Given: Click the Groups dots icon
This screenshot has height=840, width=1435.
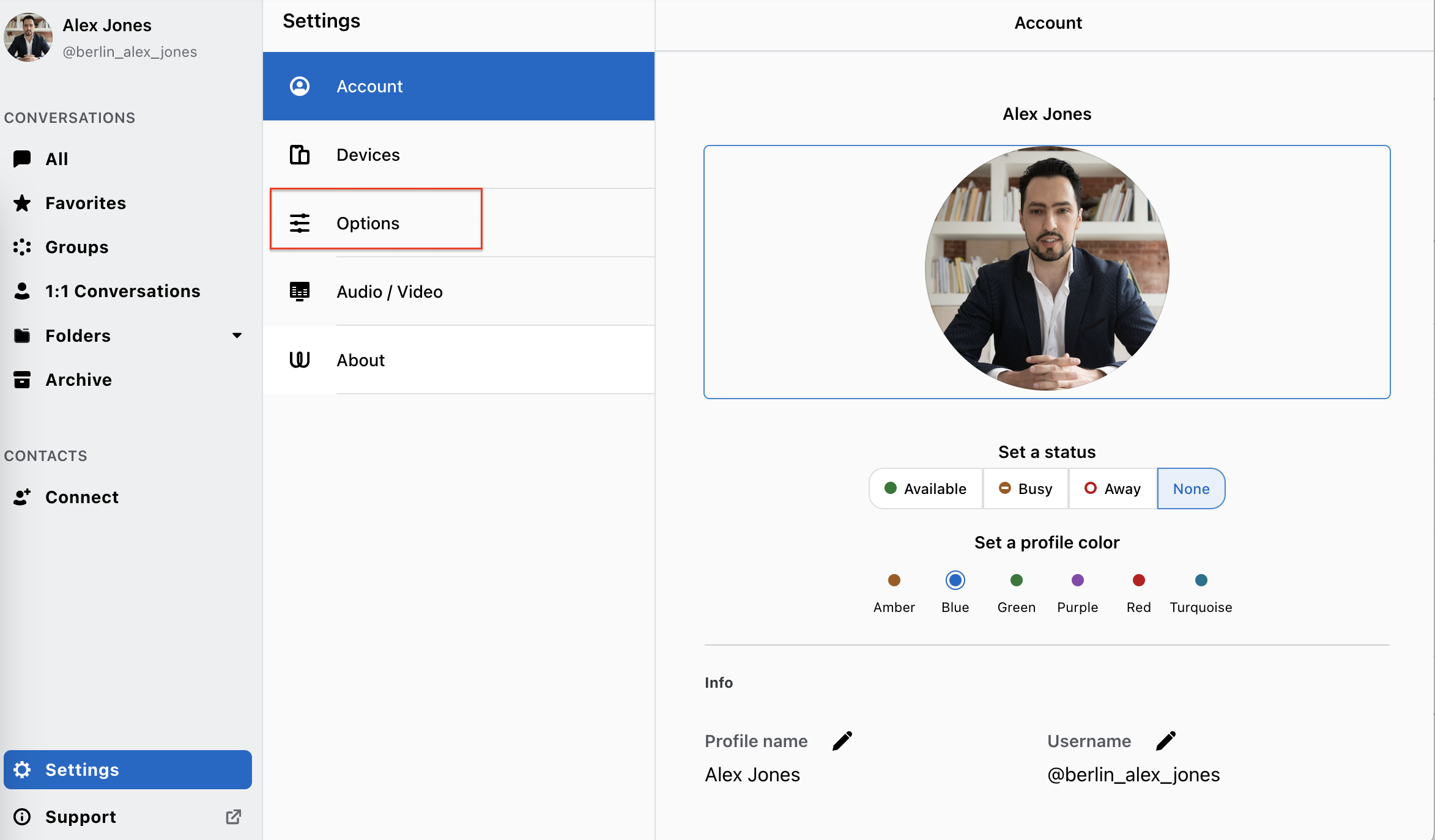Looking at the screenshot, I should [x=22, y=247].
